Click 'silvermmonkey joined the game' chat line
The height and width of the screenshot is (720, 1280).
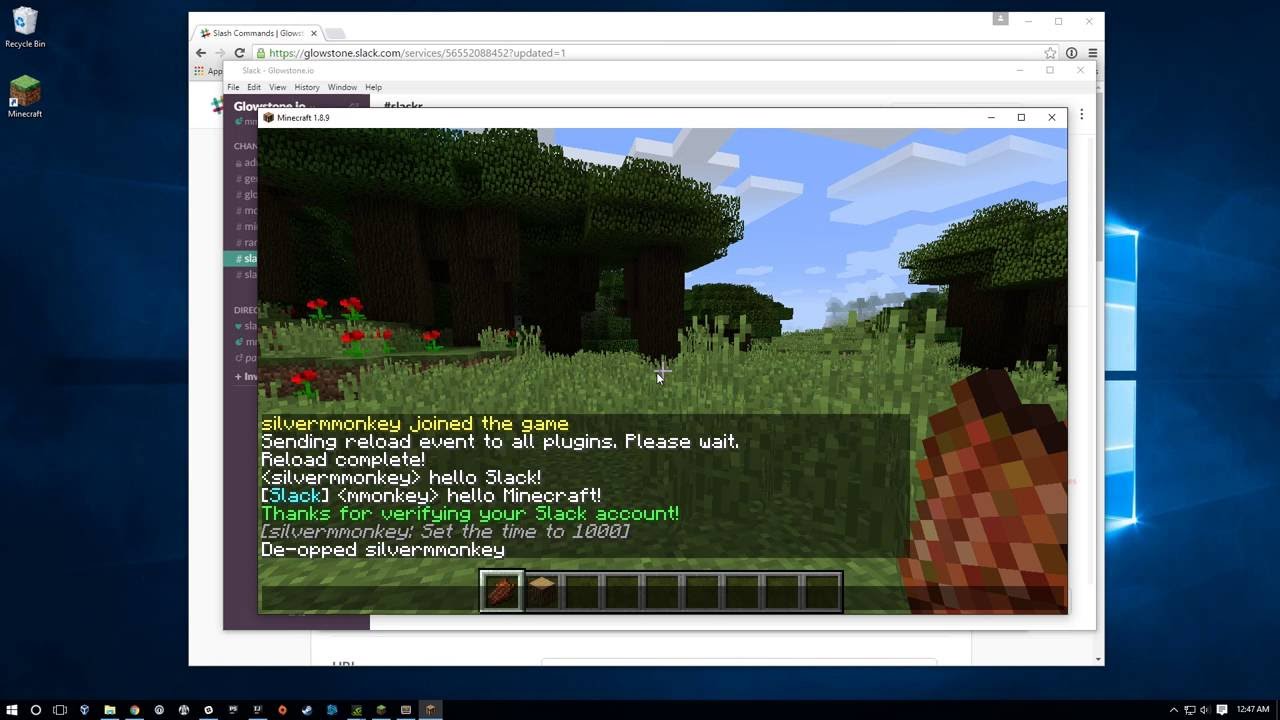[415, 424]
